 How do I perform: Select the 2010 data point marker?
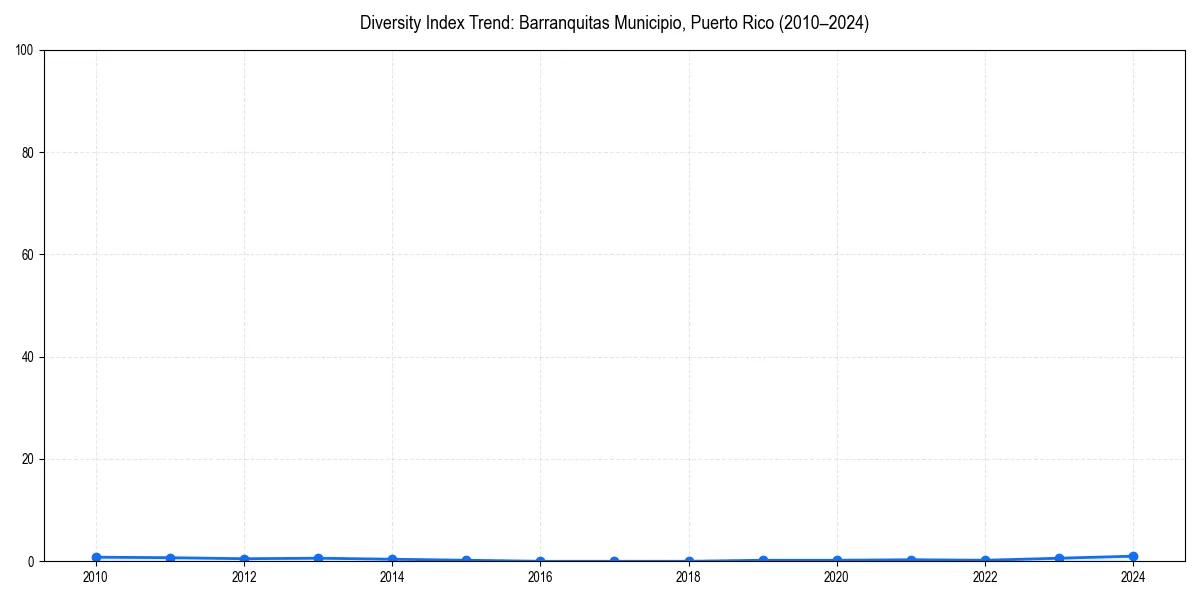pyautogui.click(x=95, y=557)
